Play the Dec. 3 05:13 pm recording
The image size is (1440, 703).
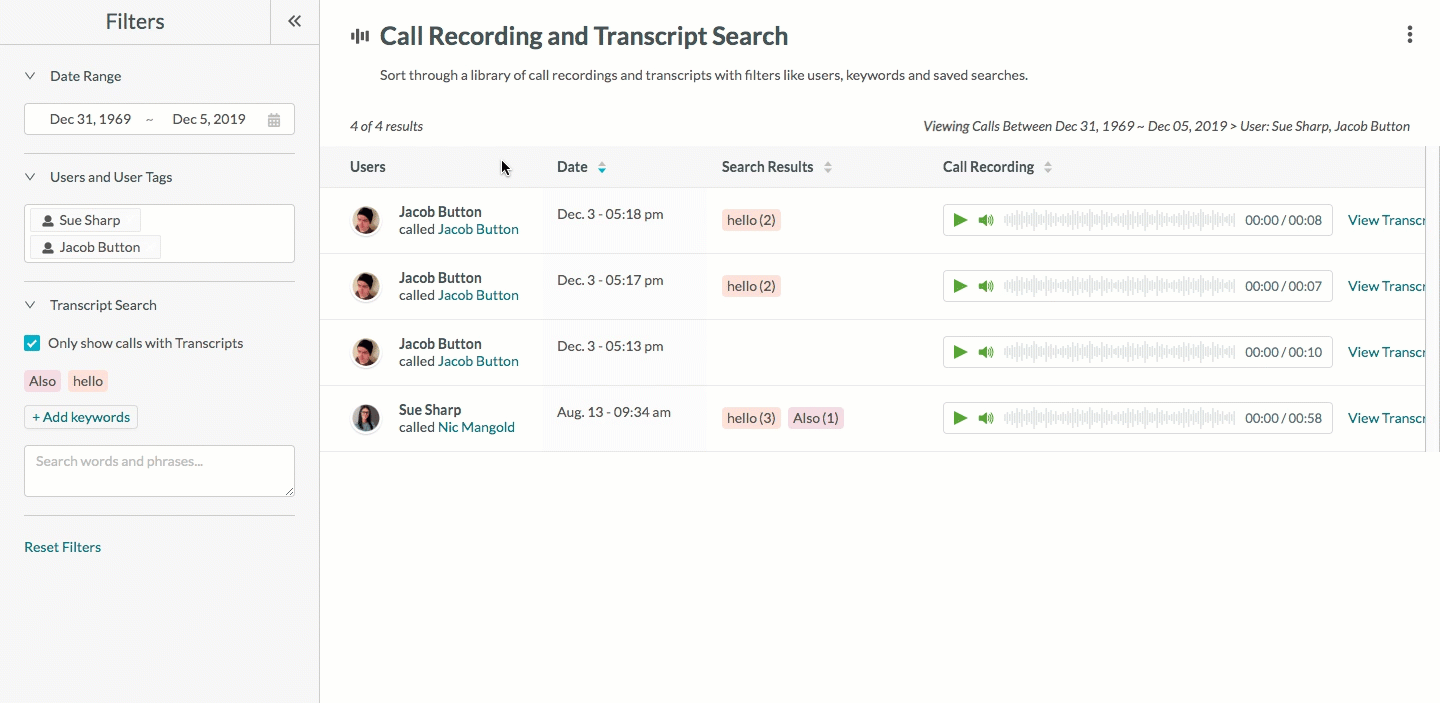[960, 352]
